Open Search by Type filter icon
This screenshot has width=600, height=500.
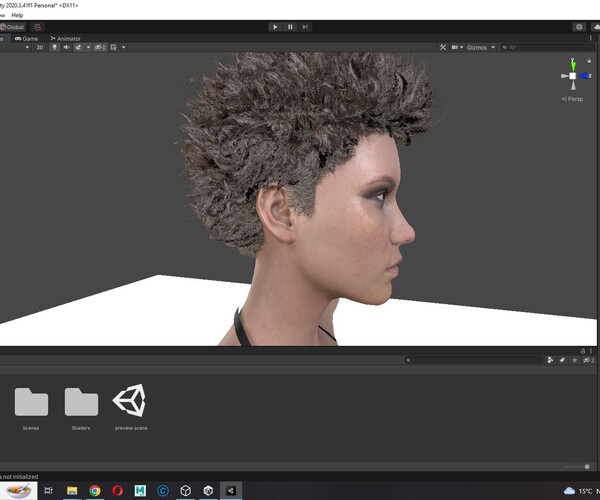coord(550,360)
